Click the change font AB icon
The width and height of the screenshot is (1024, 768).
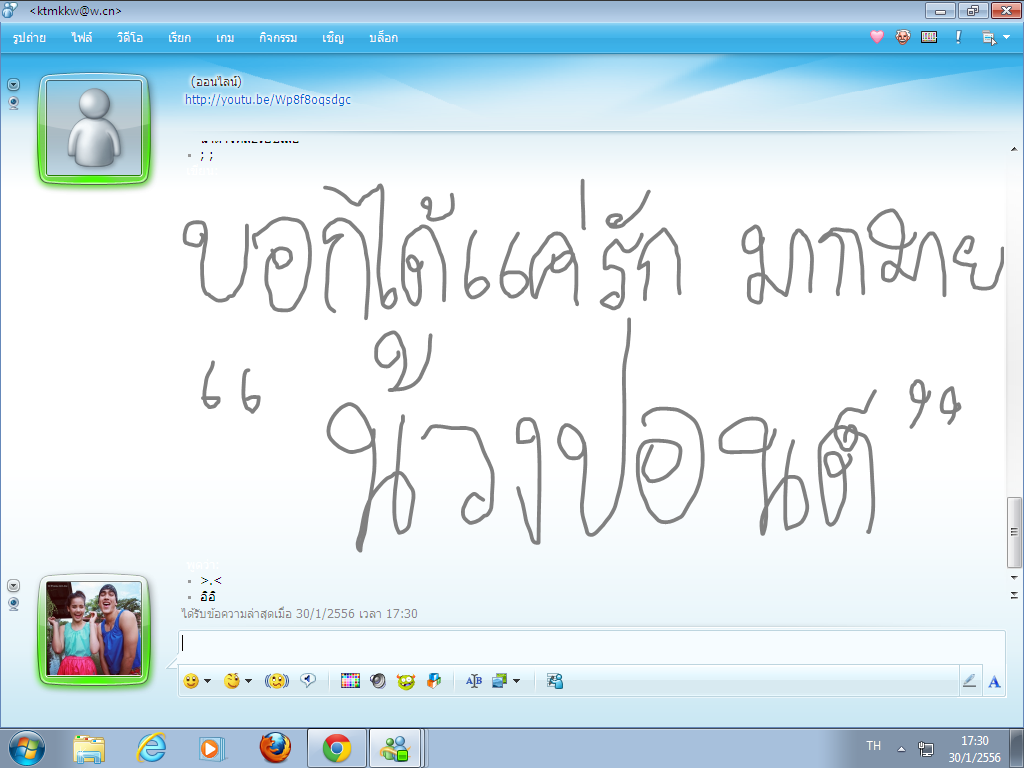click(x=473, y=681)
